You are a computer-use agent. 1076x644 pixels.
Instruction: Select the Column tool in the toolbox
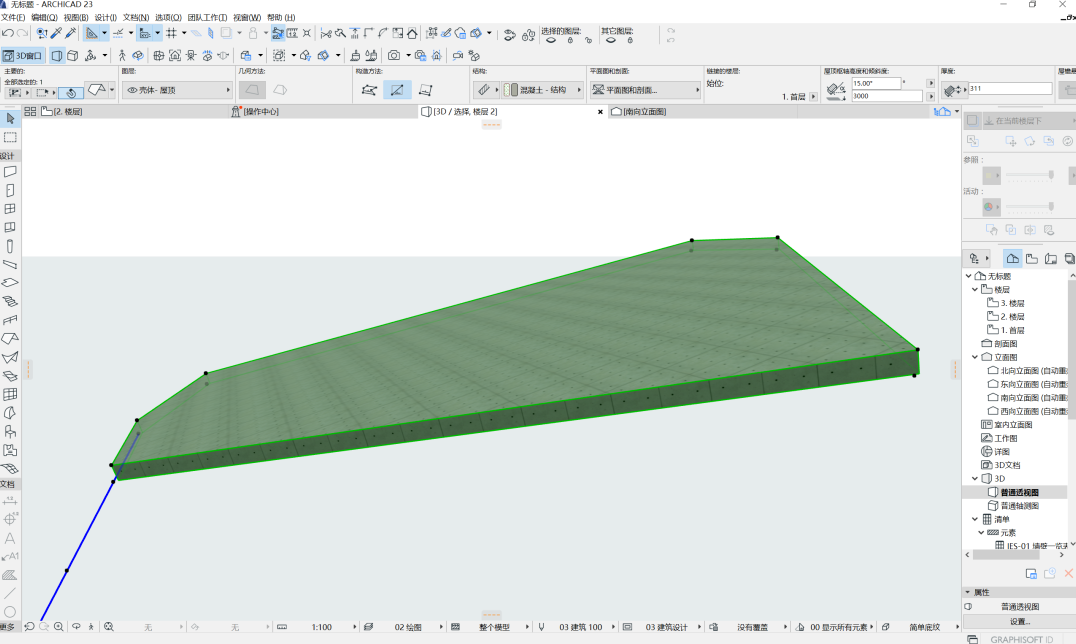(x=10, y=246)
